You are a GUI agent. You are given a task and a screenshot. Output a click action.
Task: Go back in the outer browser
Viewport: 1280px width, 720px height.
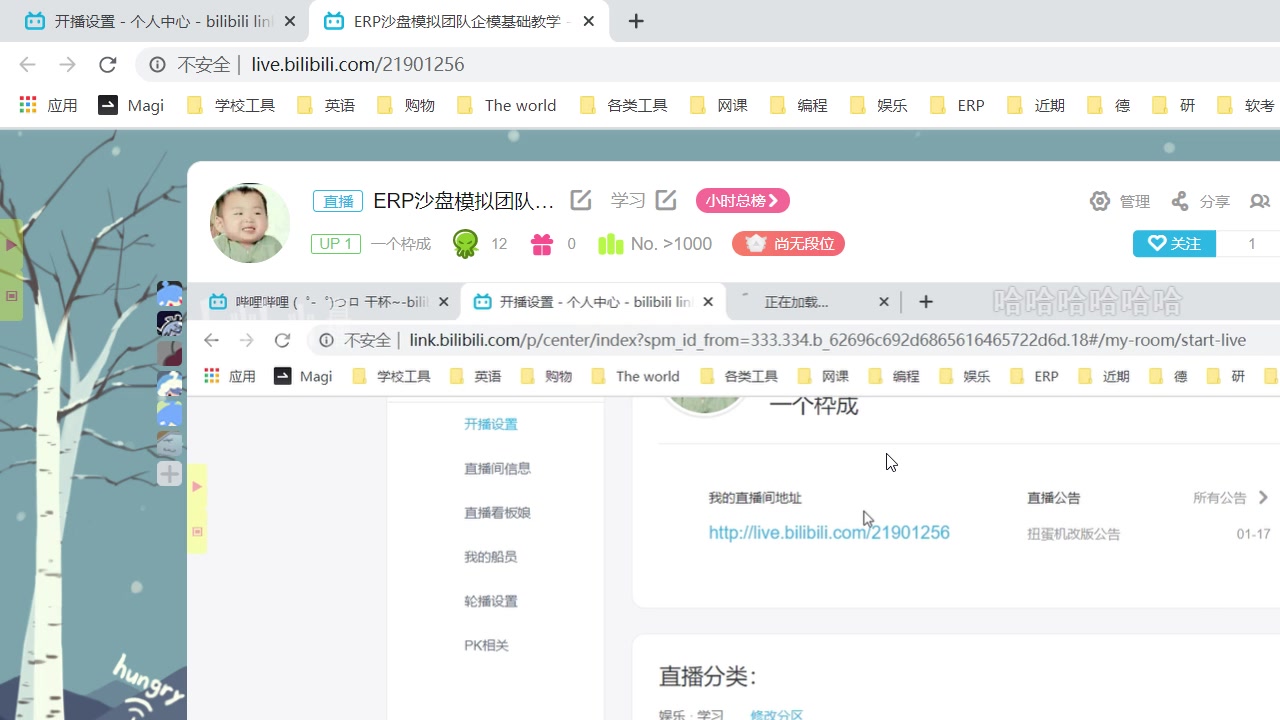click(x=27, y=64)
